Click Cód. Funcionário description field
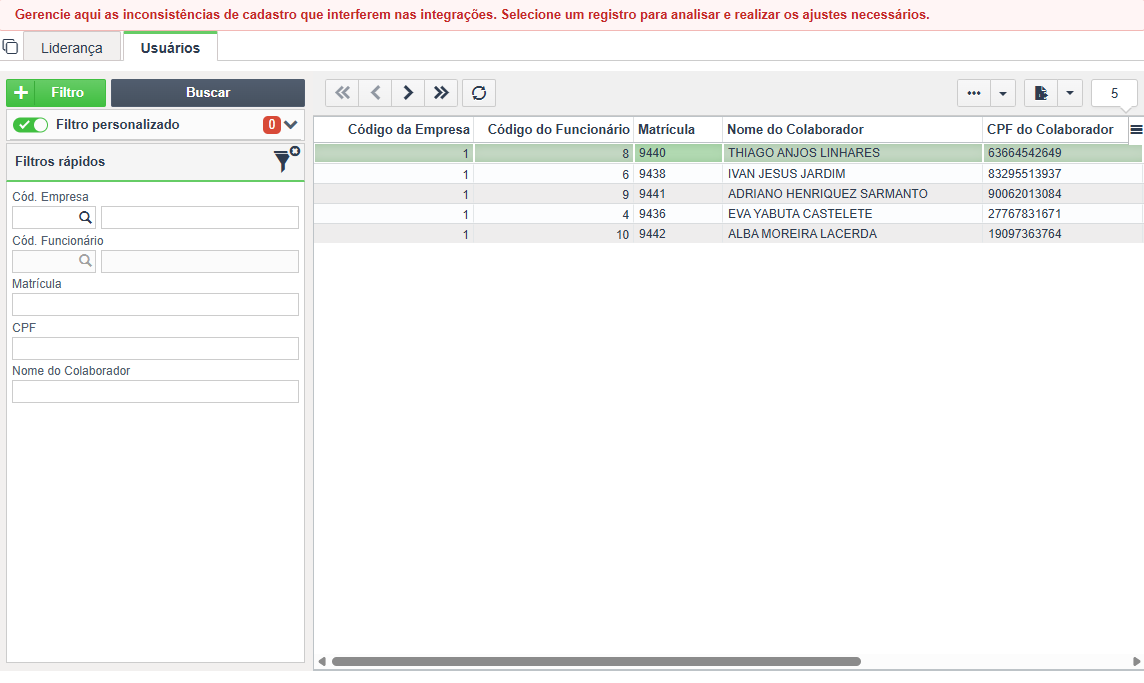 (x=200, y=261)
